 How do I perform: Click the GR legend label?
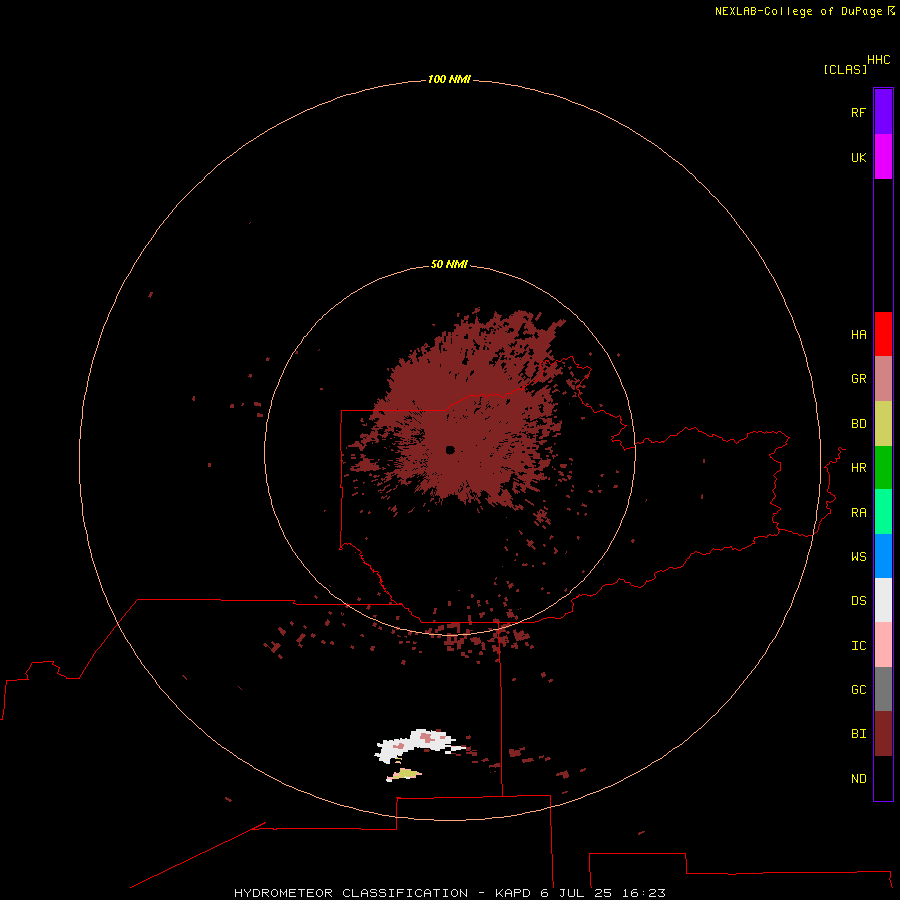859,379
